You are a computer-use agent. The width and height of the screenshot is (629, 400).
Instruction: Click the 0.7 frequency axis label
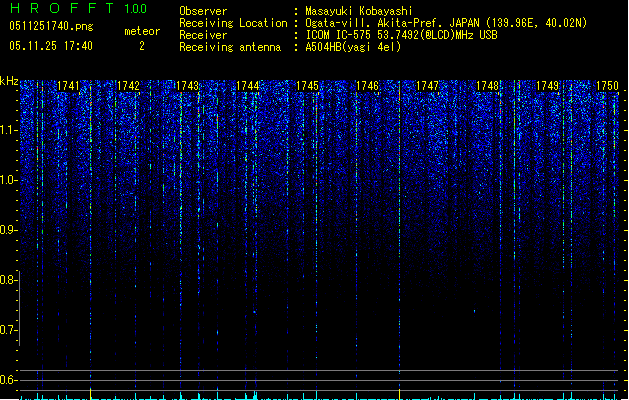click(x=8, y=330)
